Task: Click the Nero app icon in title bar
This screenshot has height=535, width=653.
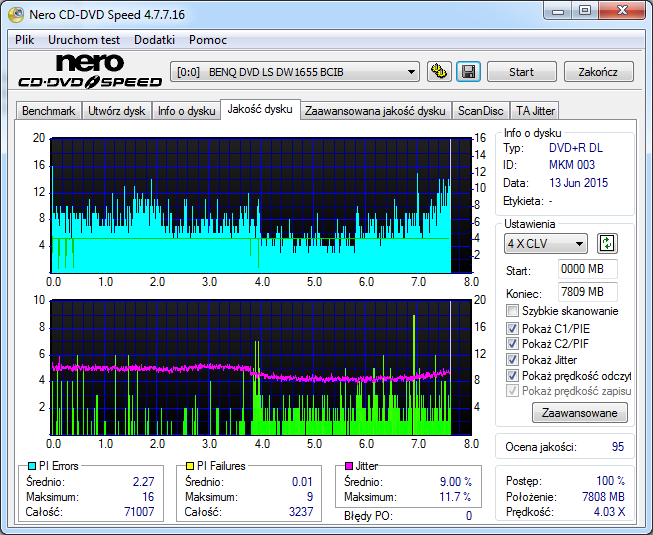Action: pos(16,15)
